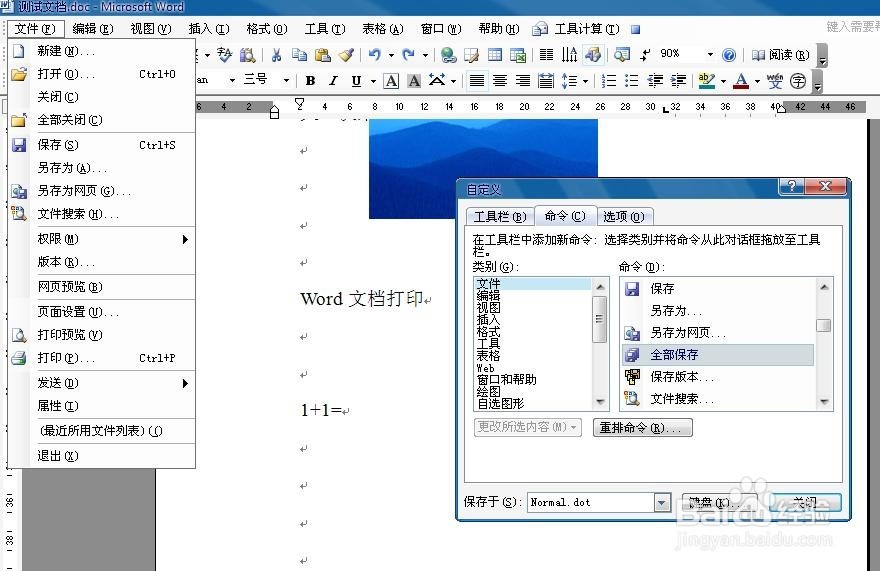Viewport: 880px width, 571px height.
Task: Apply bulleted list formatting
Action: point(632,81)
